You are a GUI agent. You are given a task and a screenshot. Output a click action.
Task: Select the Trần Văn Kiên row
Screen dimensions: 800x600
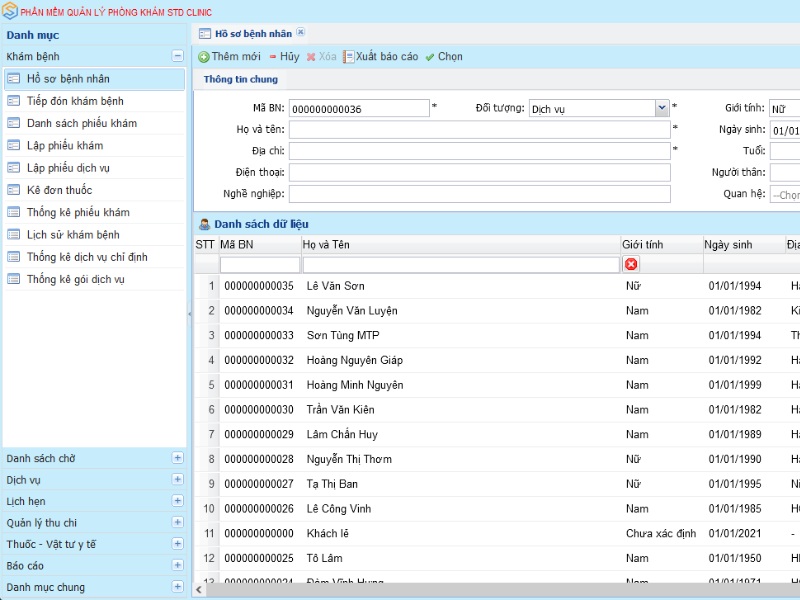497,410
